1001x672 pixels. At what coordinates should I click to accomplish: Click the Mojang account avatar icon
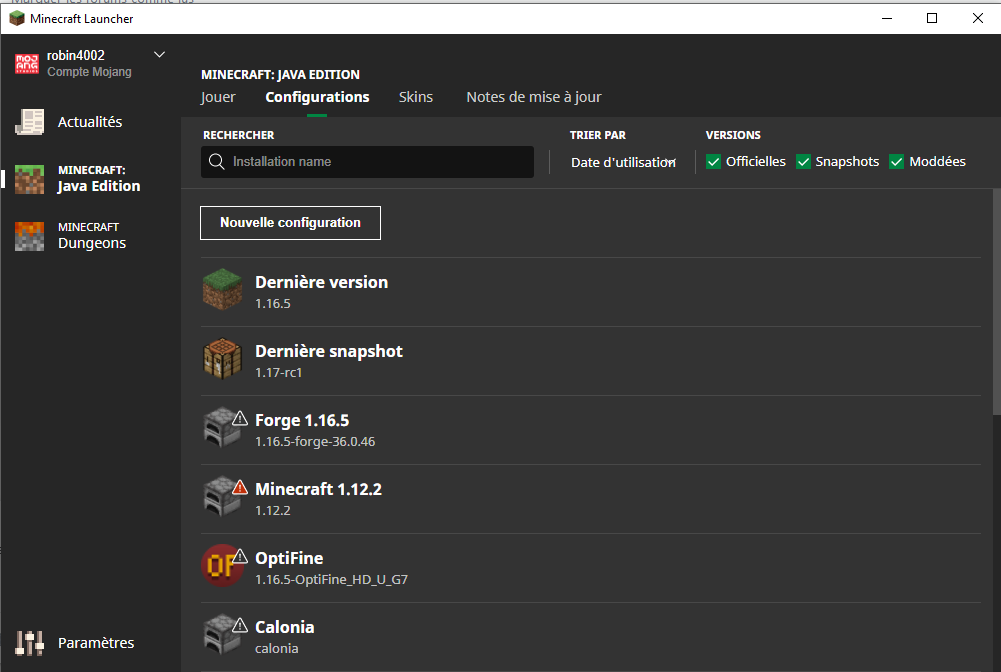pyautogui.click(x=27, y=64)
